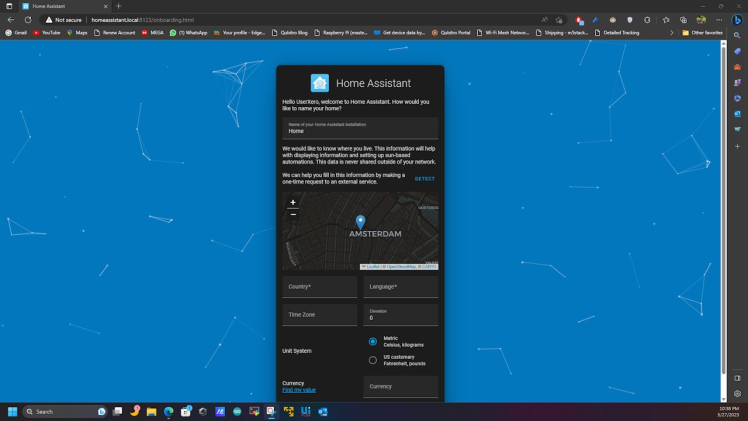Reload the onboarding page
Viewport: 748px width, 421px height.
[x=28, y=20]
